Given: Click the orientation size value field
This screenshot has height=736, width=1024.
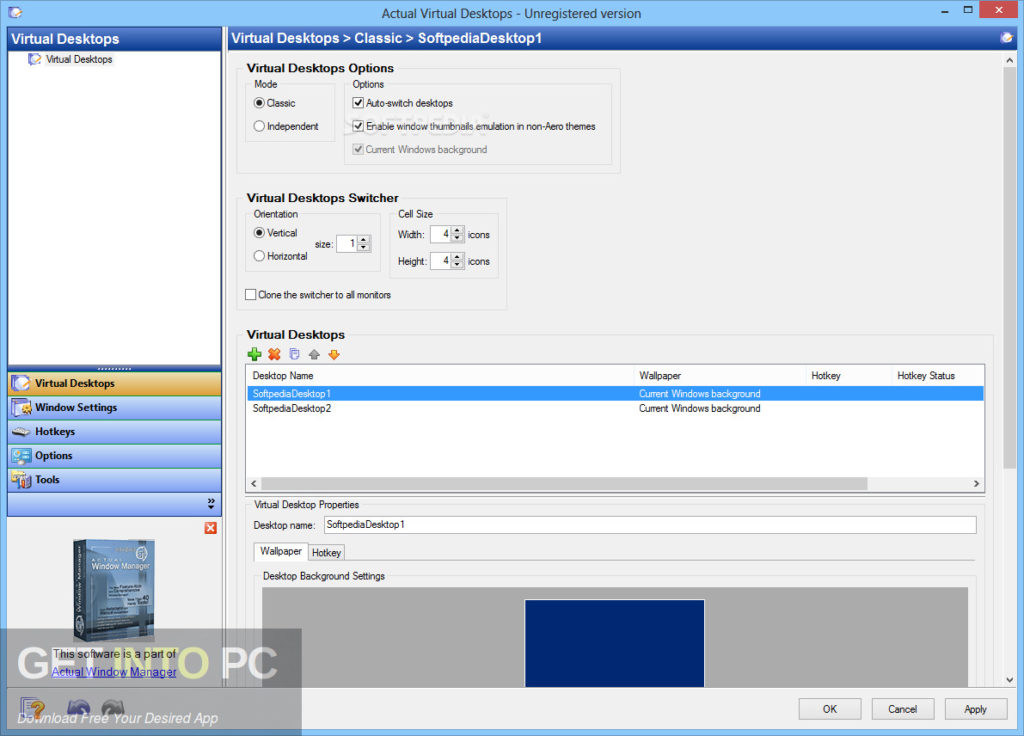Looking at the screenshot, I should pos(347,244).
